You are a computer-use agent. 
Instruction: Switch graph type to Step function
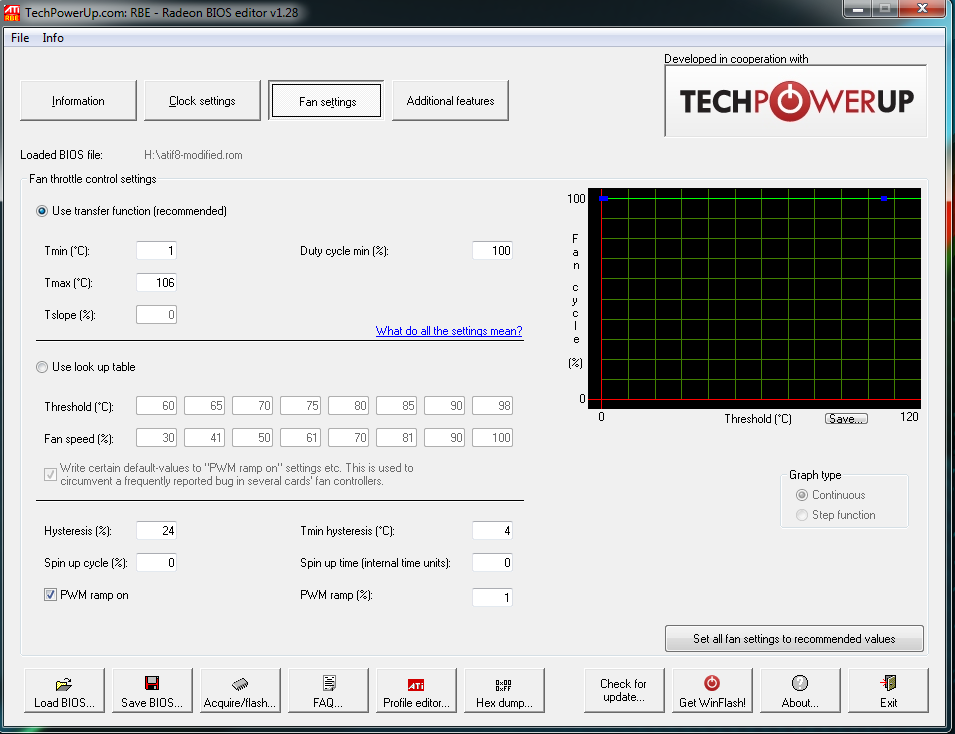click(x=802, y=515)
